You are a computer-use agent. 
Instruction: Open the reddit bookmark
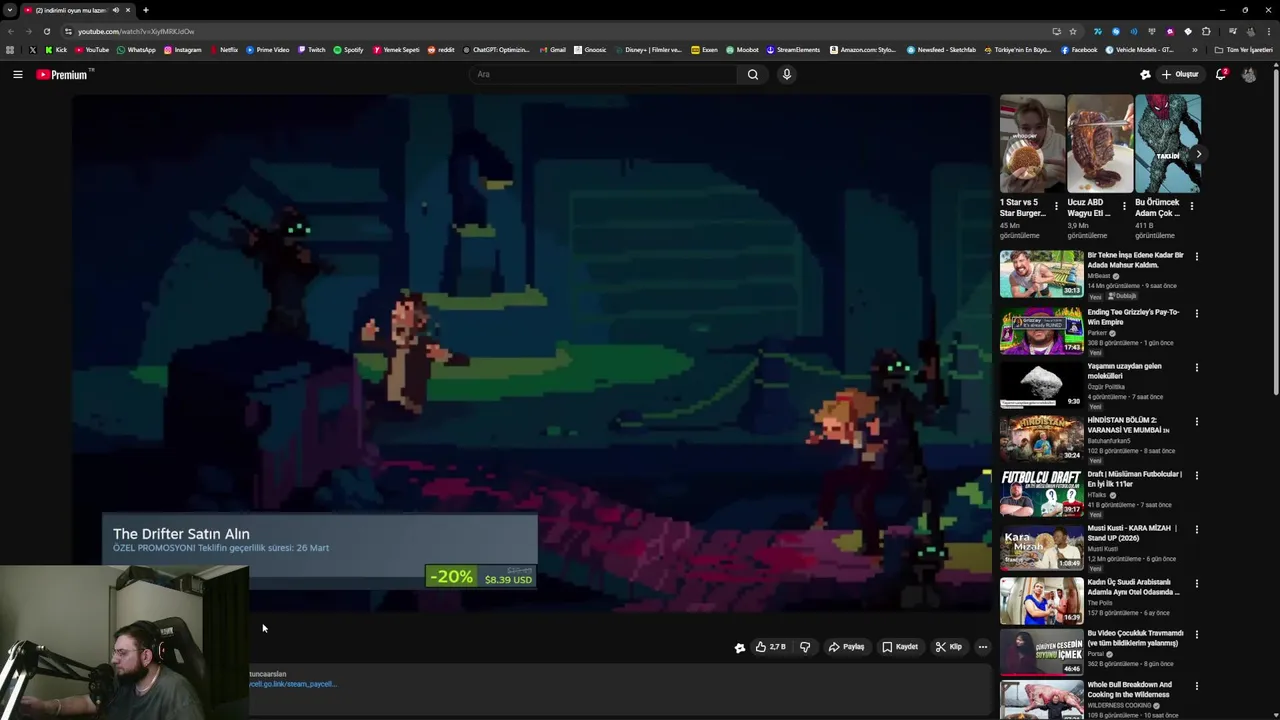[x=440, y=49]
